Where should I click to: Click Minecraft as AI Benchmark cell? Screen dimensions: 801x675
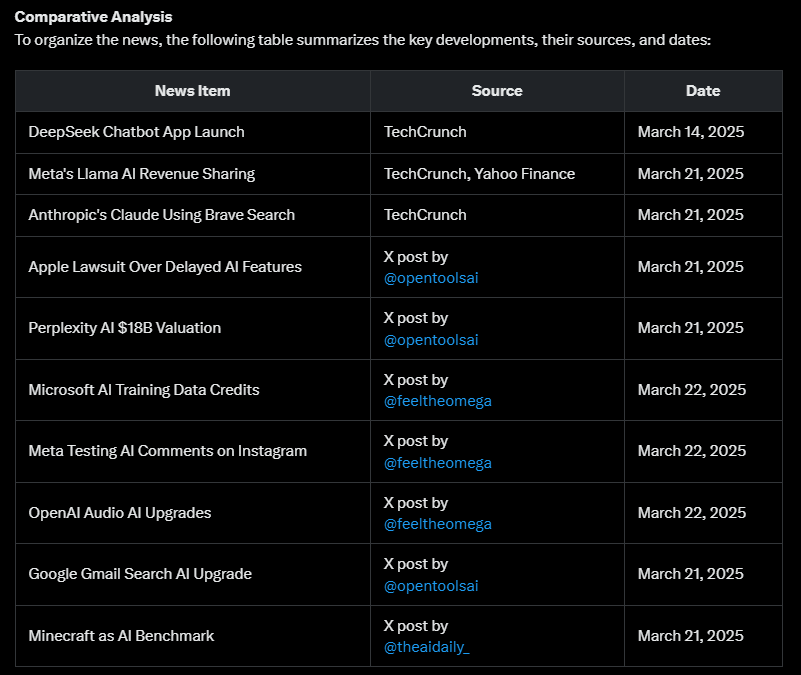pyautogui.click(x=121, y=636)
